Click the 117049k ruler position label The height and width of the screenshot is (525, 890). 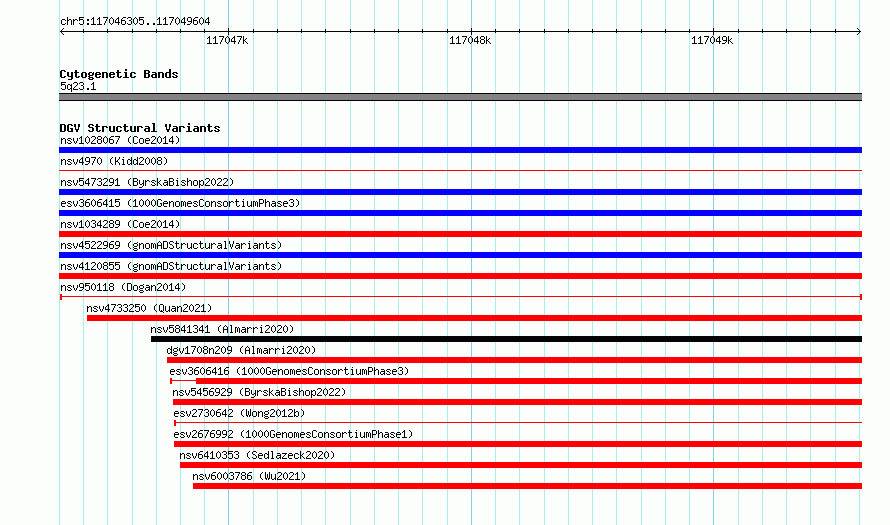[x=712, y=40]
